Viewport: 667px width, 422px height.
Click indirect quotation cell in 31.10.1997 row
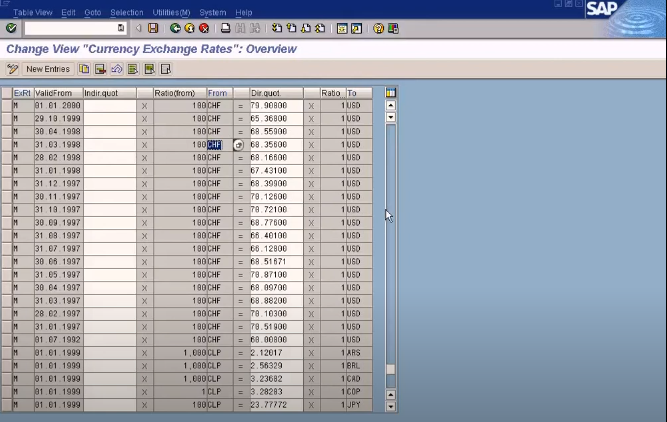(110, 210)
